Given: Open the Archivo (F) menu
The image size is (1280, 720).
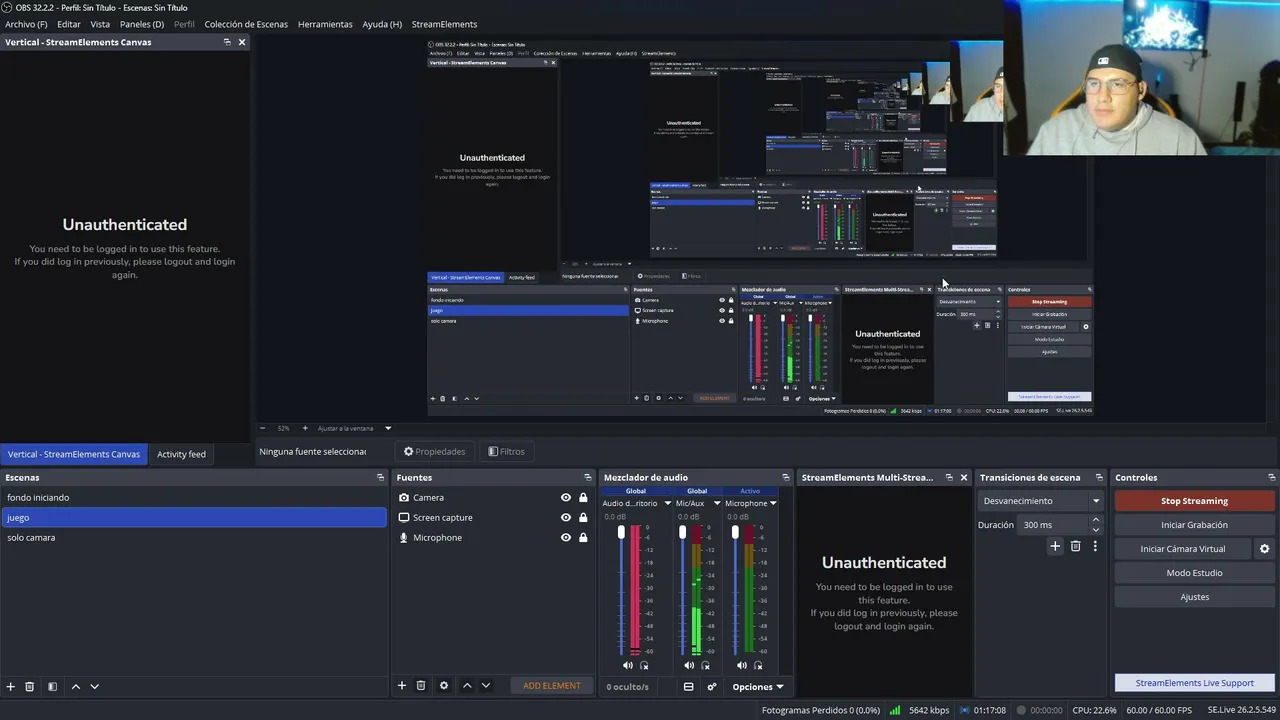Looking at the screenshot, I should click(x=26, y=24).
